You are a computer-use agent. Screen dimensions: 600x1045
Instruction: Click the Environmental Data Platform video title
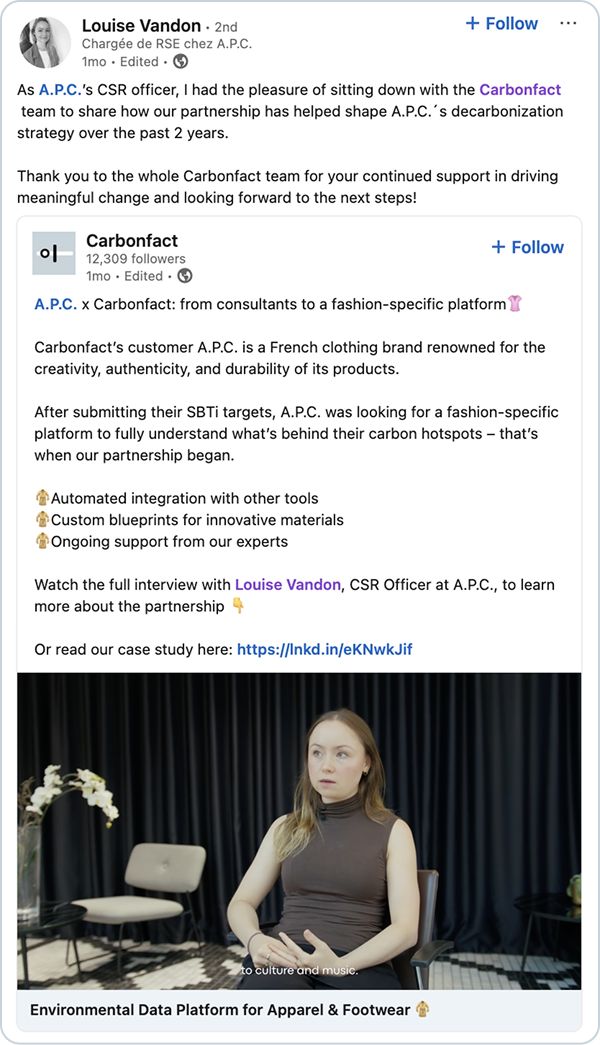(x=221, y=1010)
